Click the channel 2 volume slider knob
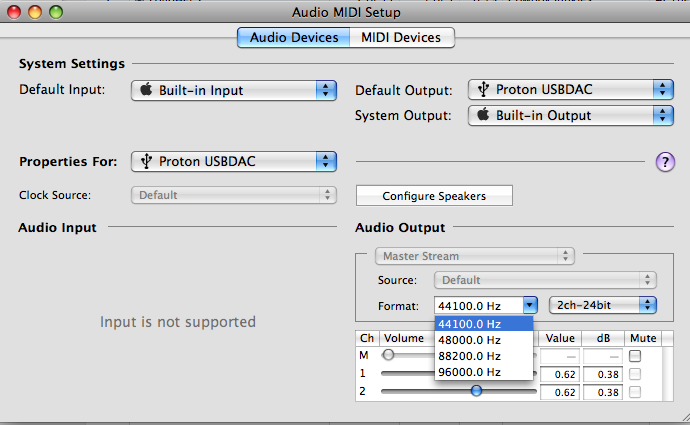 pos(476,391)
